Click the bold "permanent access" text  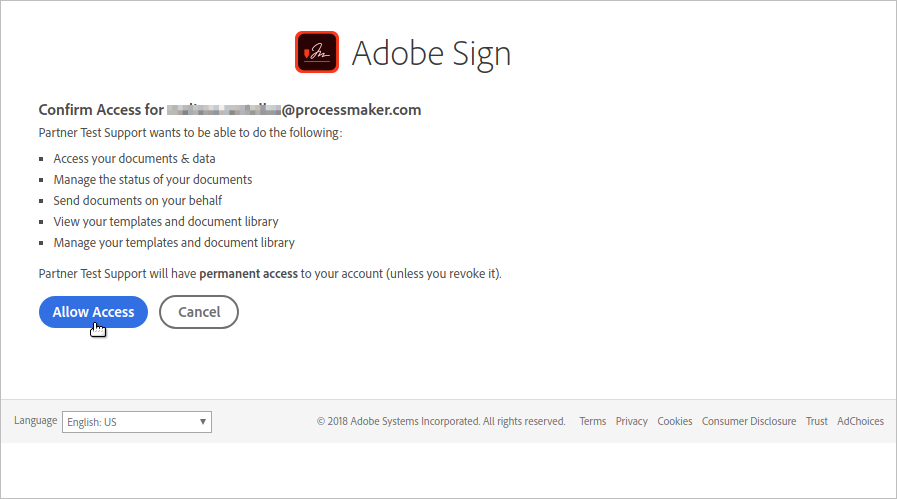coord(248,273)
